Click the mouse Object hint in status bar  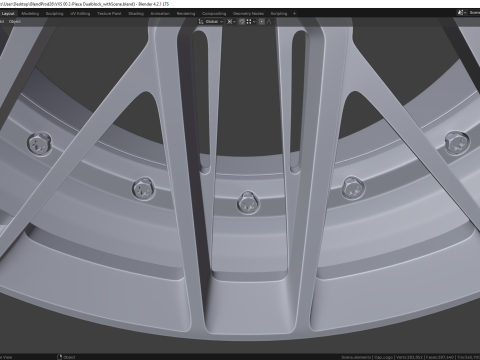(66, 357)
